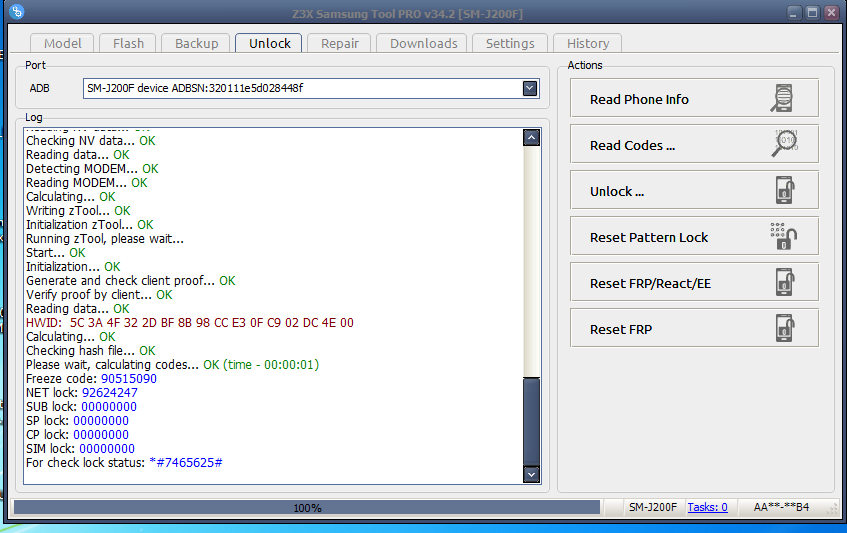
Task: Select the Unlock tab
Action: coord(270,43)
